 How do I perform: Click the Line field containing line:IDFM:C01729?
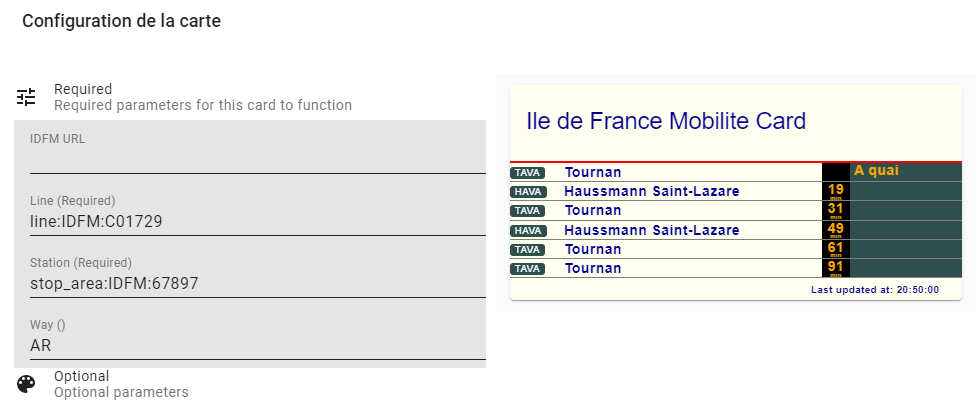258,214
